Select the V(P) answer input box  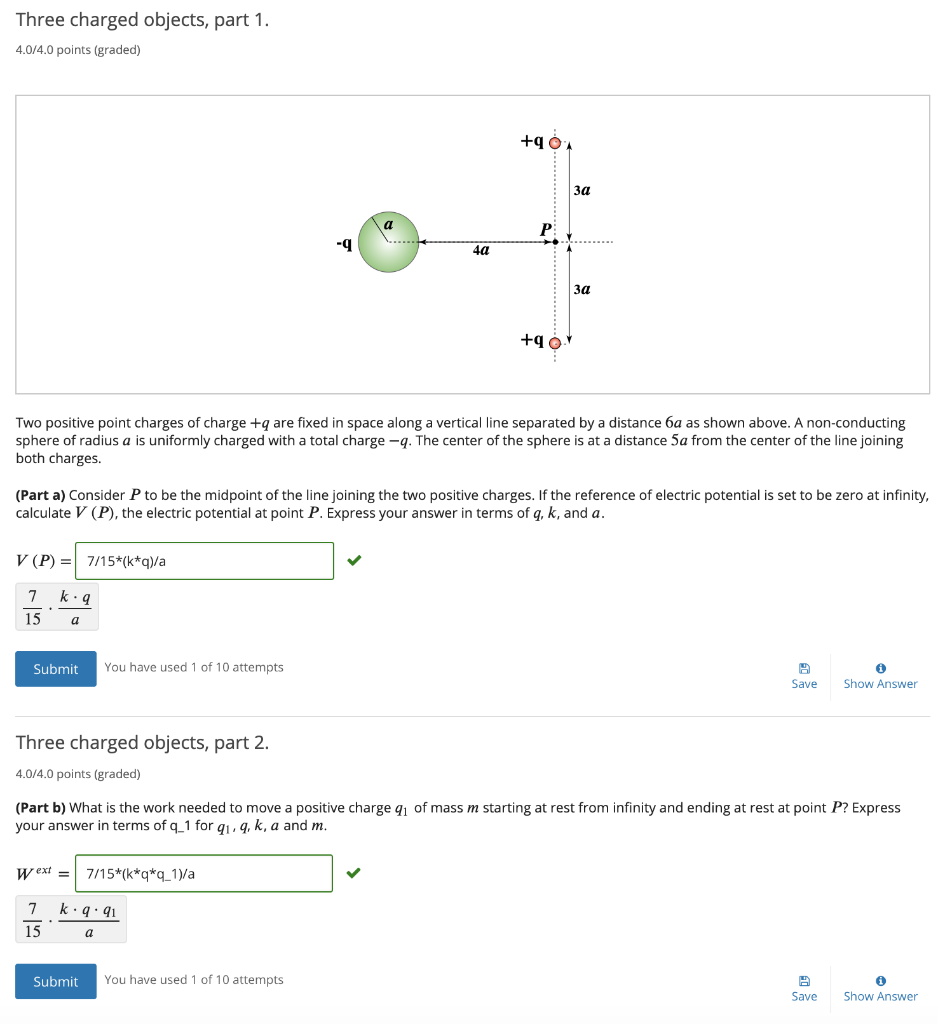[204, 560]
